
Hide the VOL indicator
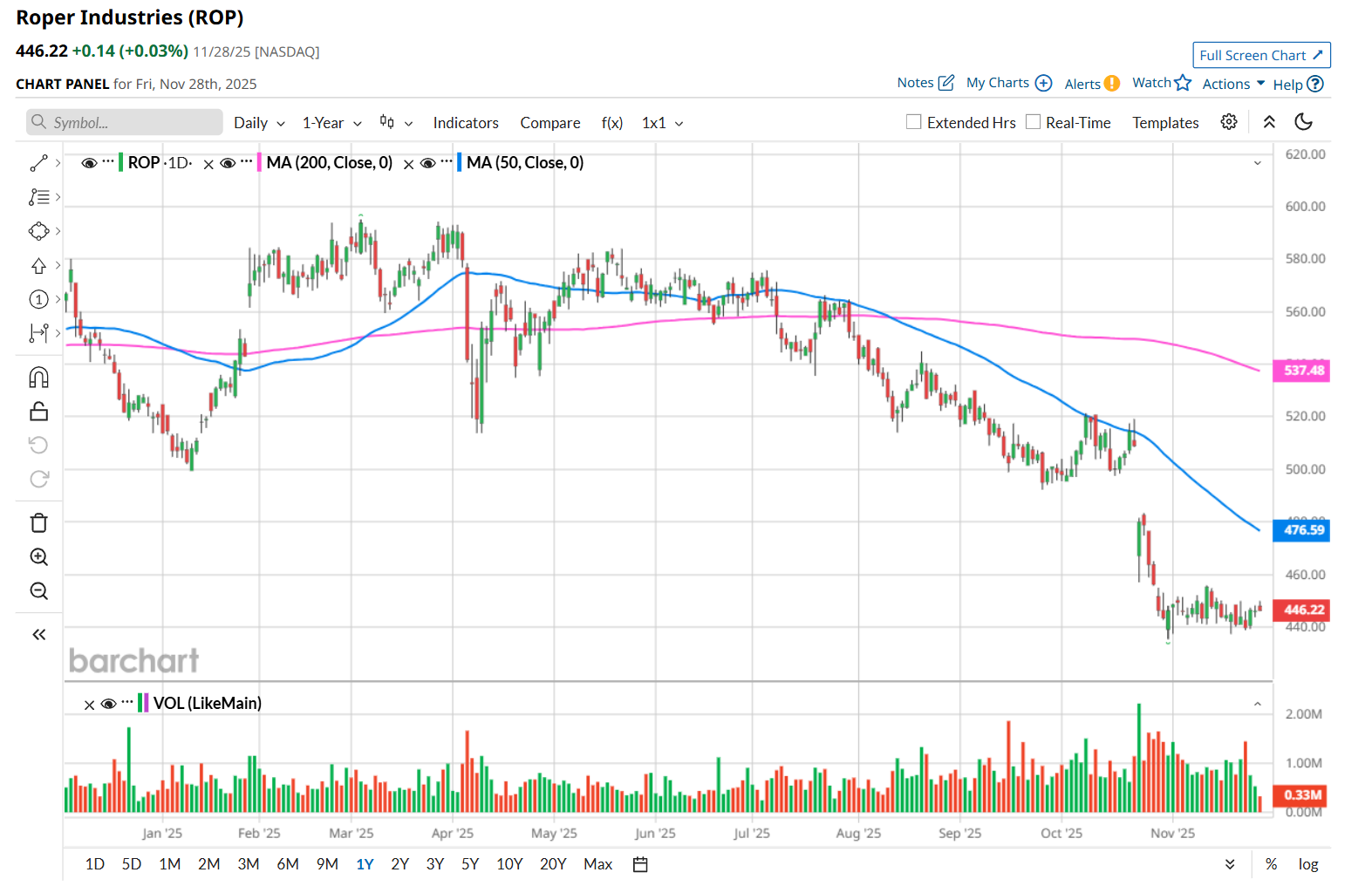[108, 704]
